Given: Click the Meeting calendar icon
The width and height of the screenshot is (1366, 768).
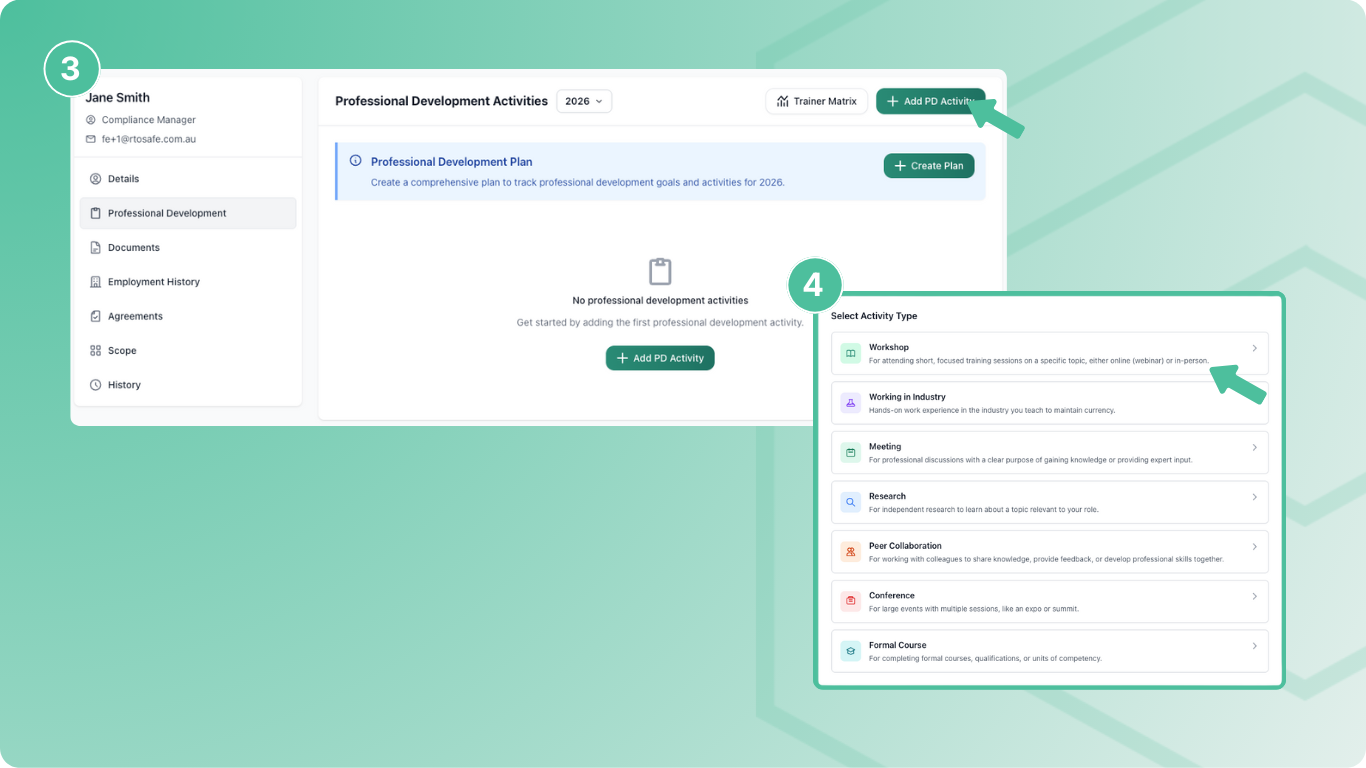Looking at the screenshot, I should point(850,453).
